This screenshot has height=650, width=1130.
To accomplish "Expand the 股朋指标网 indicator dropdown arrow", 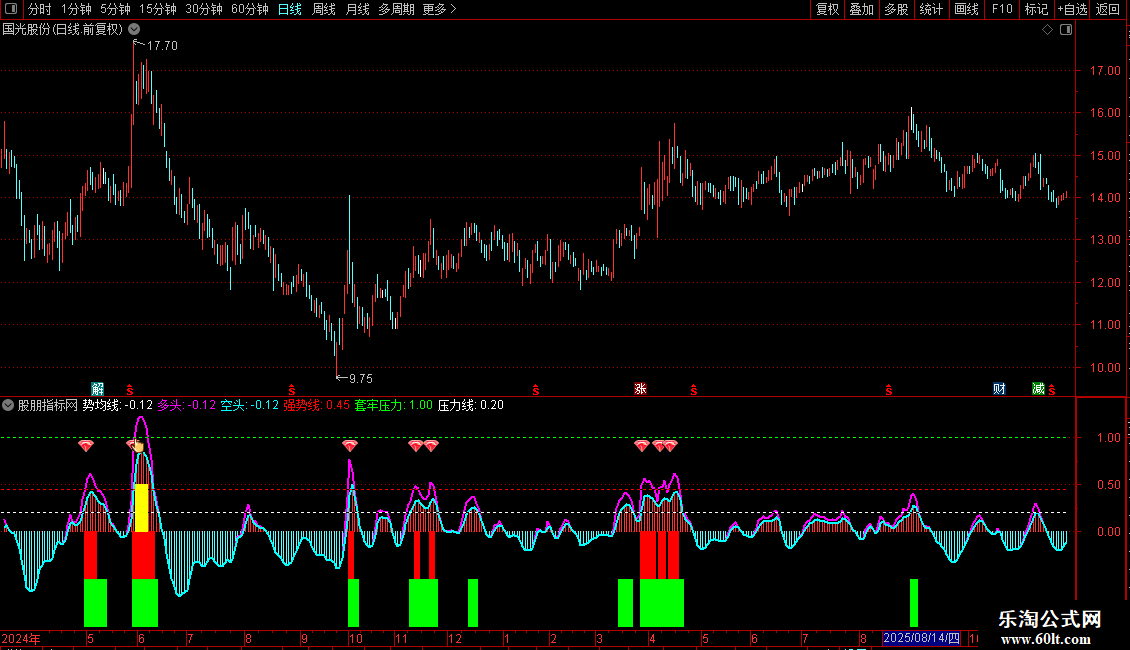I will [x=8, y=405].
